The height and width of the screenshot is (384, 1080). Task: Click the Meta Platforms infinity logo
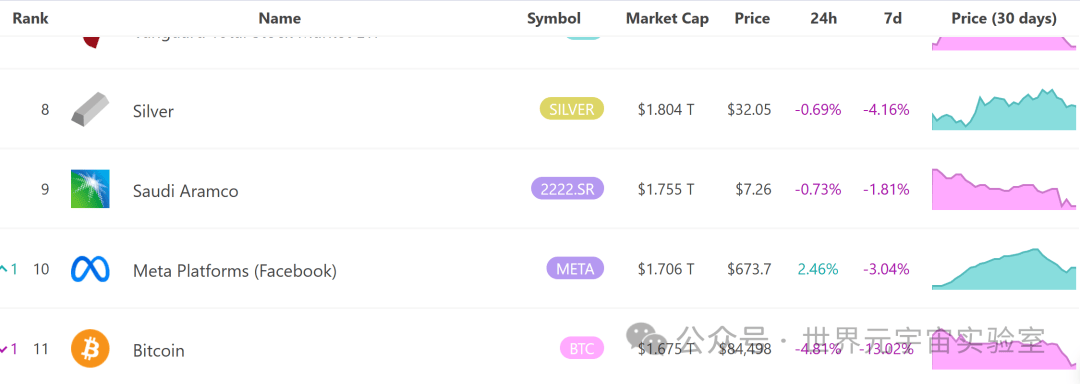tap(90, 269)
